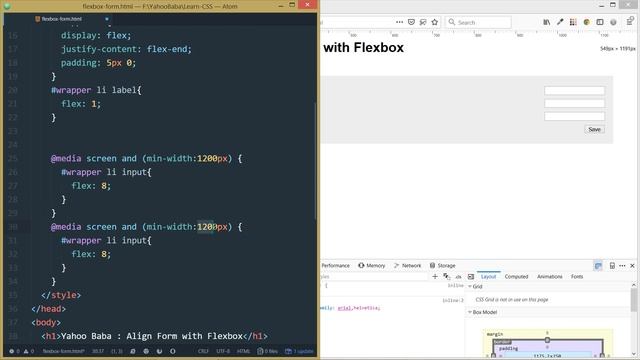Close the developer tools panel
The width and height of the screenshot is (640, 360).
tap(632, 265)
